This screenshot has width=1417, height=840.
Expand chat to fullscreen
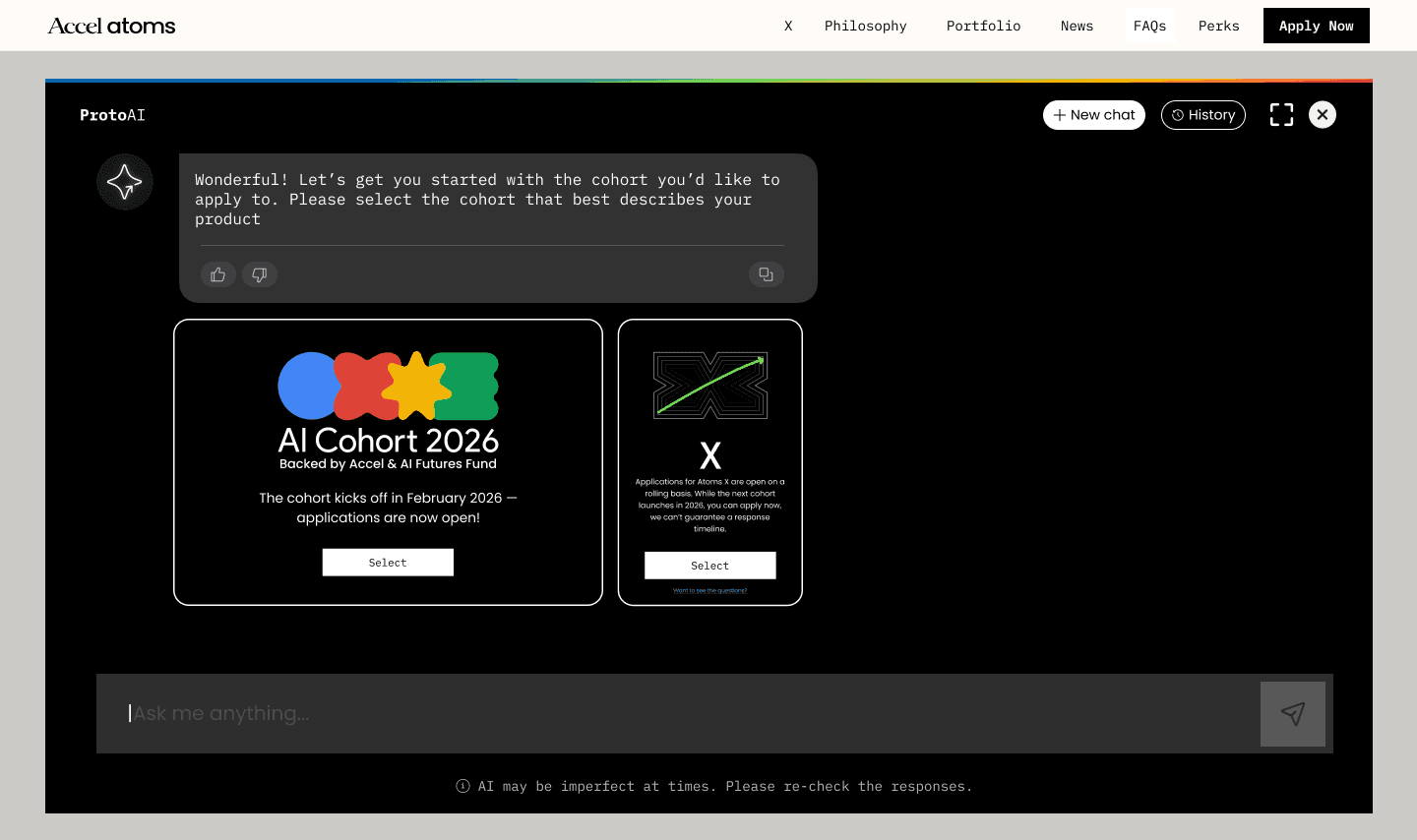tap(1281, 115)
